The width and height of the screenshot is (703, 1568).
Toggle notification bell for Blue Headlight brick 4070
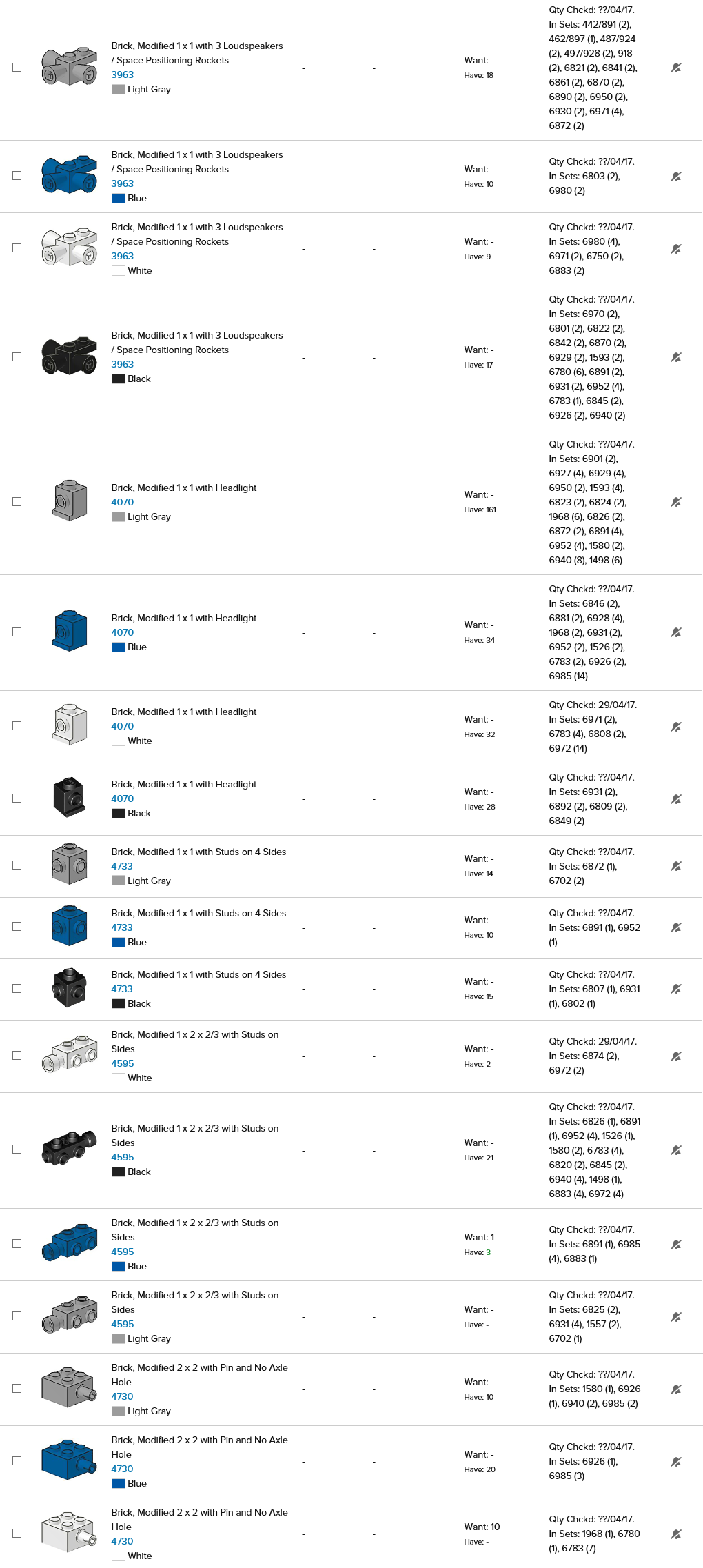(676, 632)
